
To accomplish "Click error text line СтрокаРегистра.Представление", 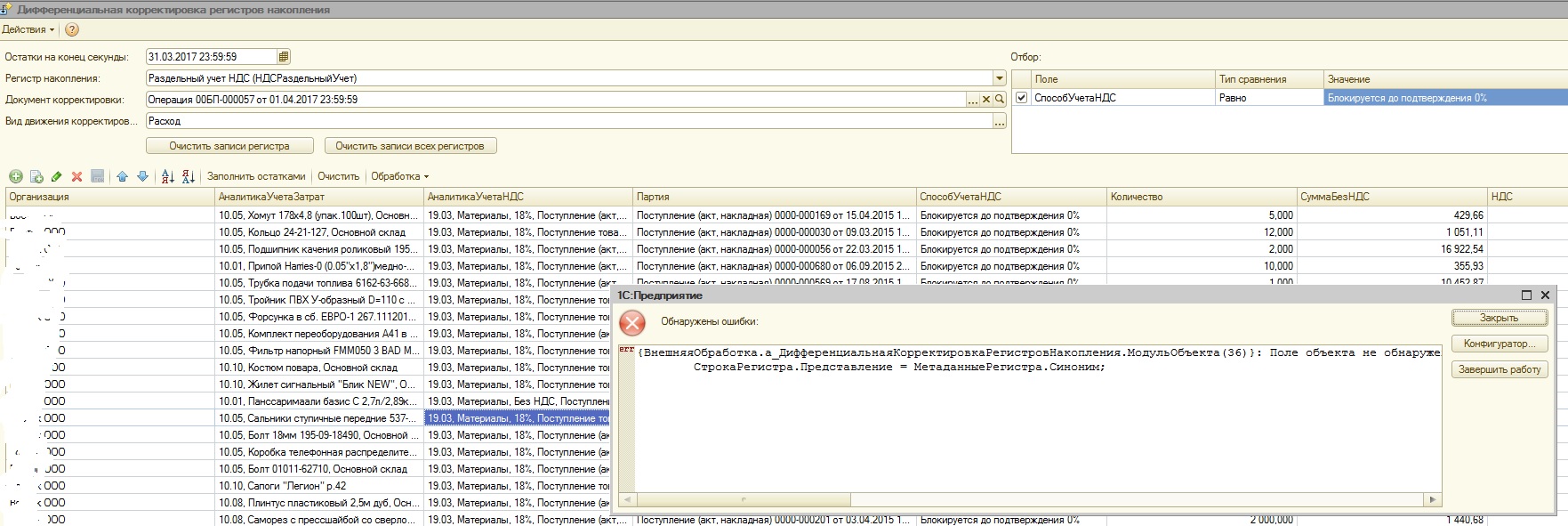I will tap(899, 367).
